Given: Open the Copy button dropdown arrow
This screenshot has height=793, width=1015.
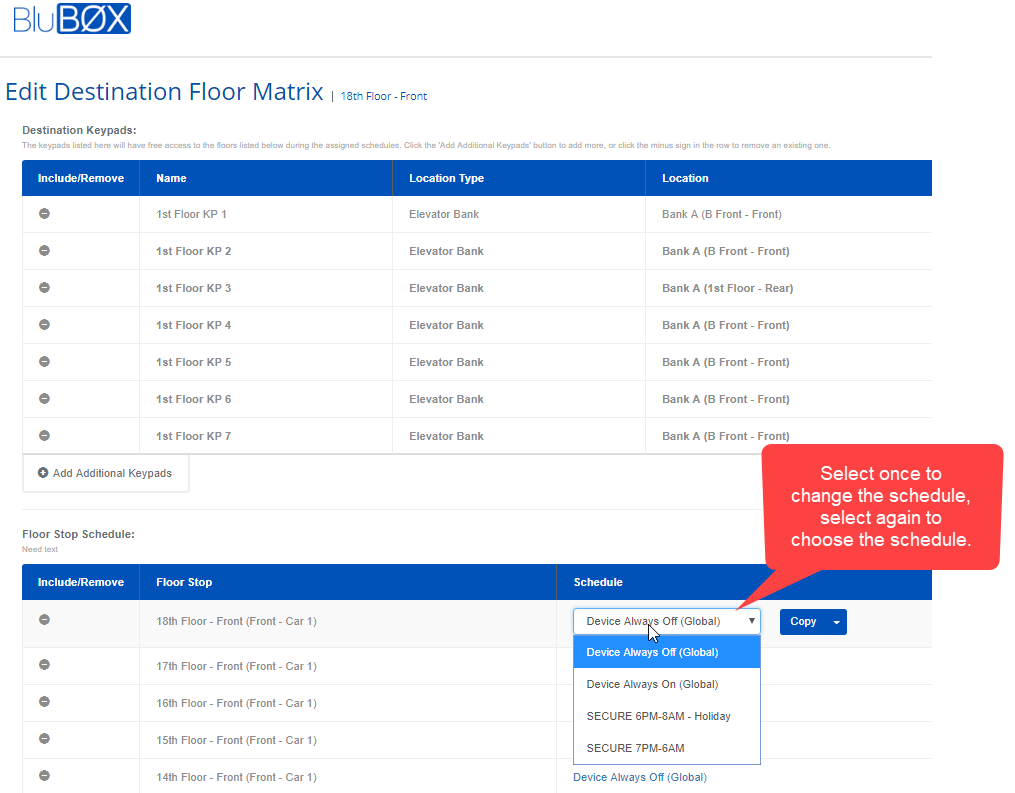Looking at the screenshot, I should tap(836, 621).
